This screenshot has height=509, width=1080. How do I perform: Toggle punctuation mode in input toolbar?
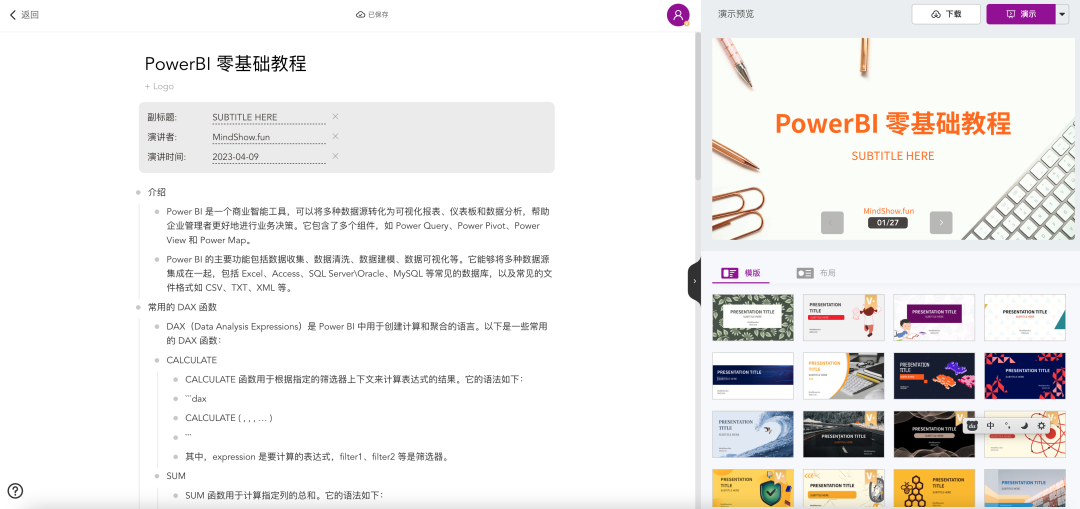[1008, 426]
